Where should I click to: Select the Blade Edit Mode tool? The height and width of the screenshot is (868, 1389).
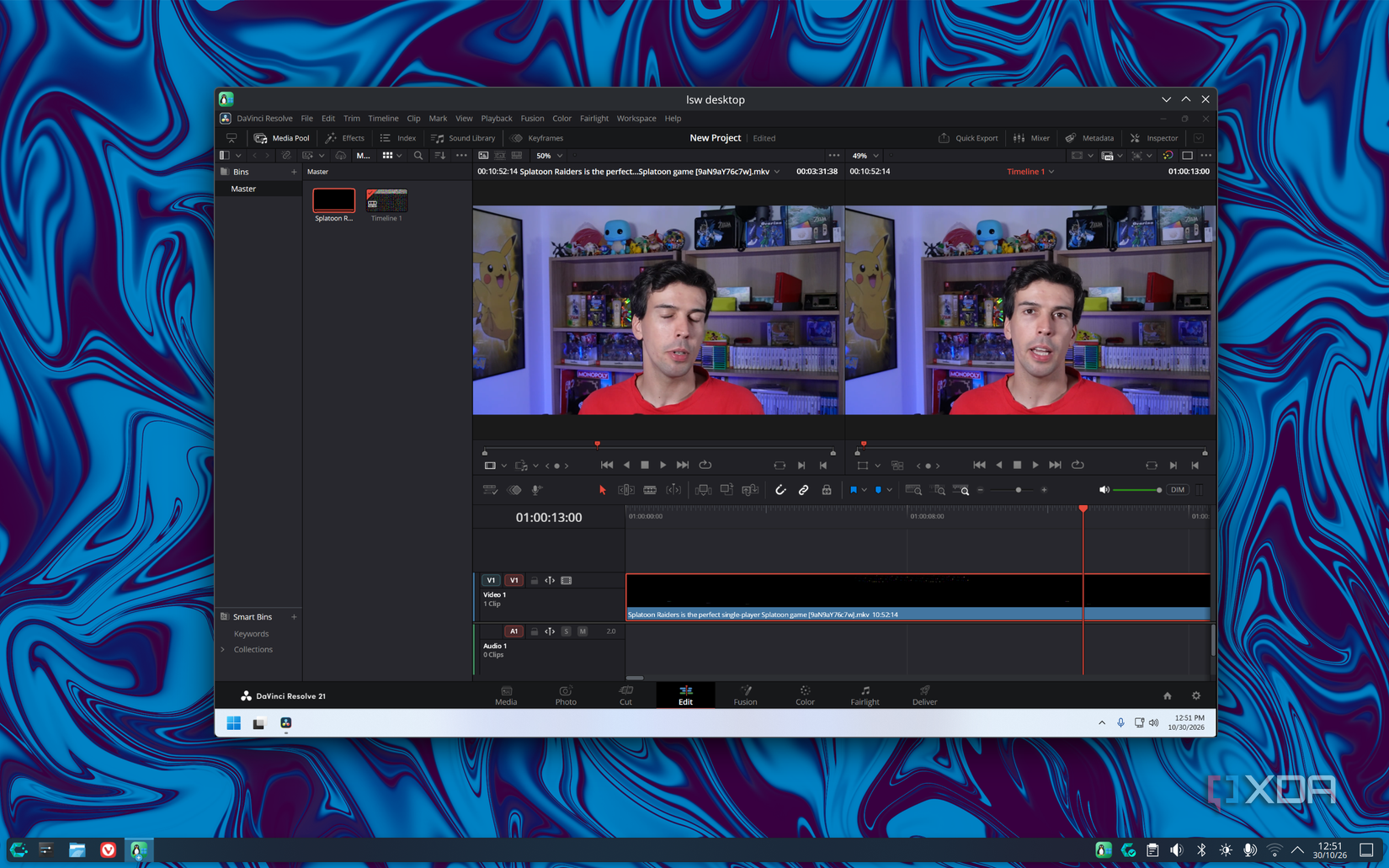(650, 490)
